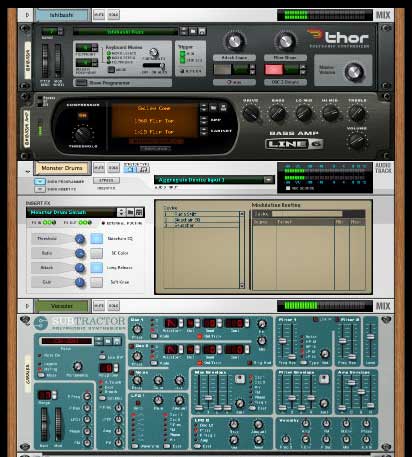Change the Amp model with arrows
The width and height of the screenshot is (412, 457).
point(204,120)
